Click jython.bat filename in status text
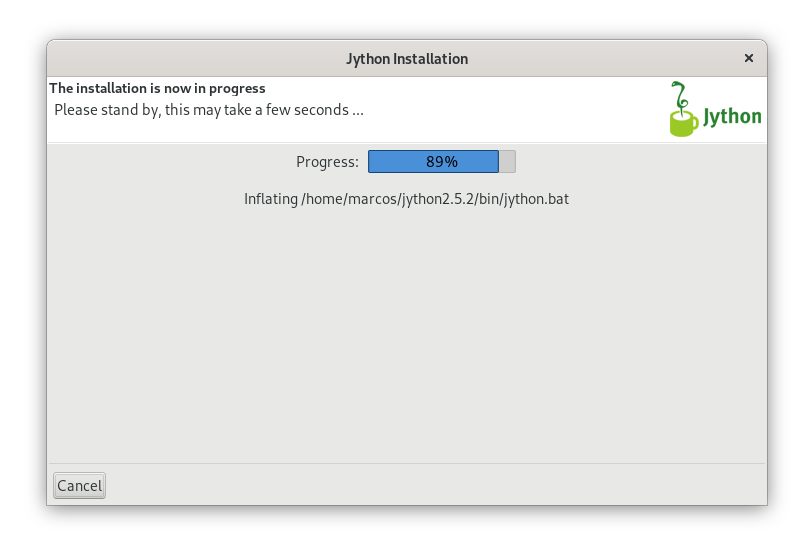The image size is (810, 551). tap(536, 199)
